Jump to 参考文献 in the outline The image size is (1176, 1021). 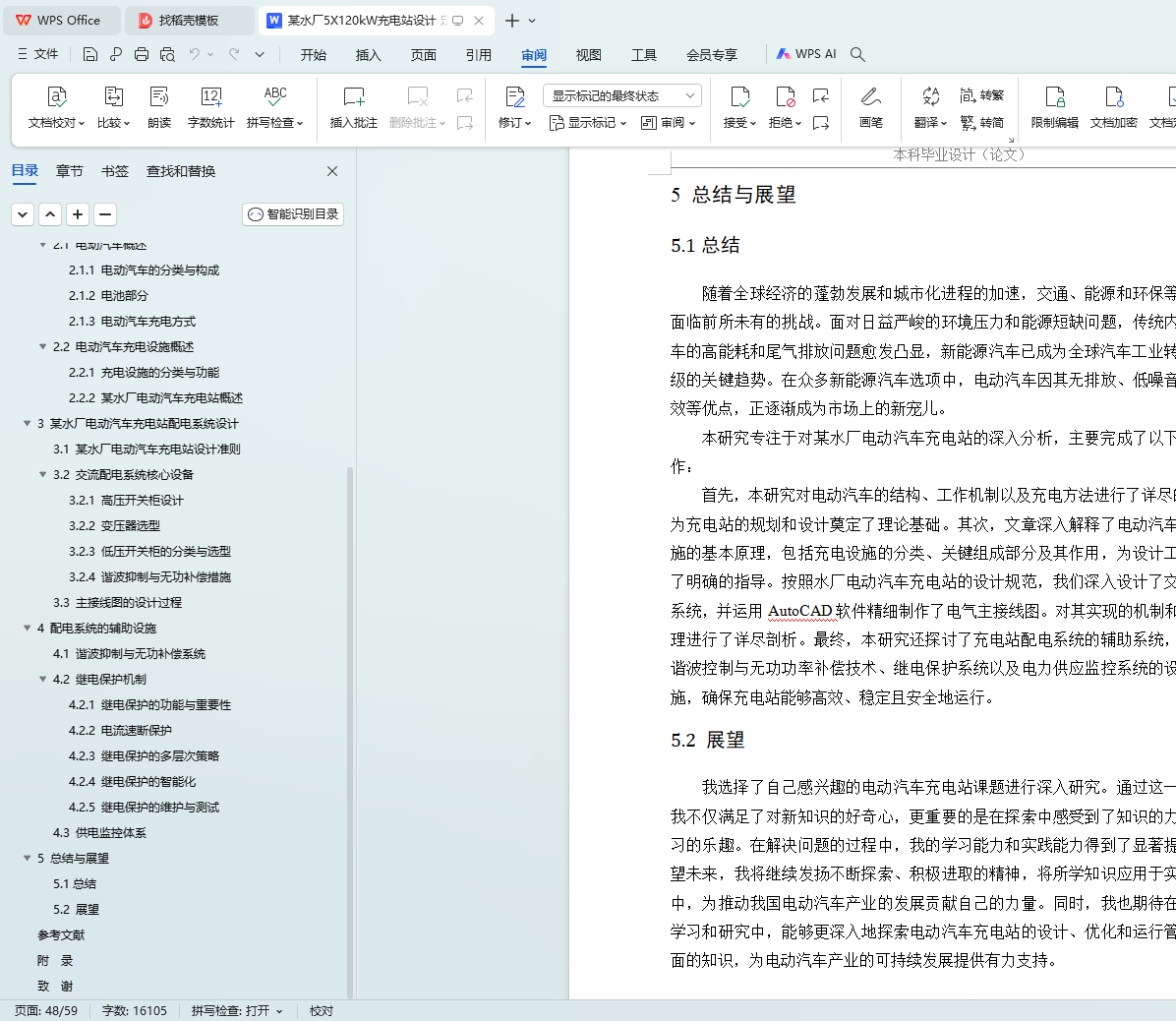point(61,934)
